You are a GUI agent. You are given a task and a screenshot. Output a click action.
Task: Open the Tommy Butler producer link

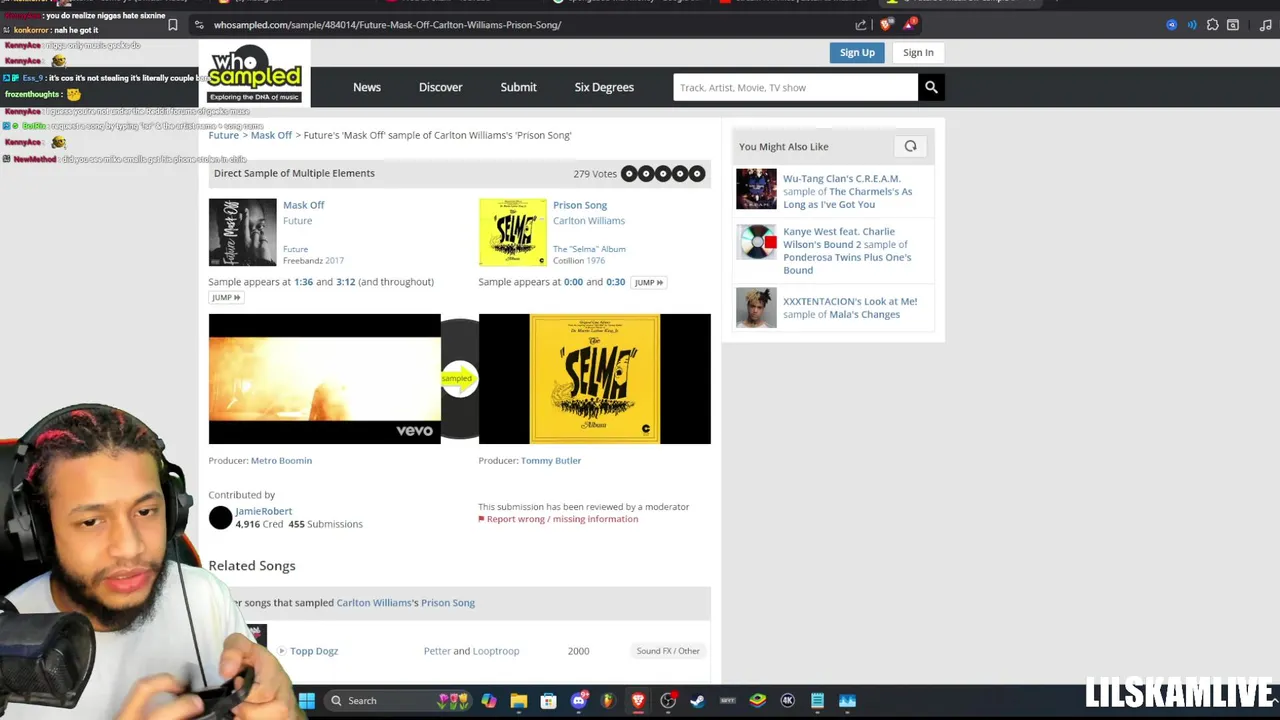(x=551, y=461)
